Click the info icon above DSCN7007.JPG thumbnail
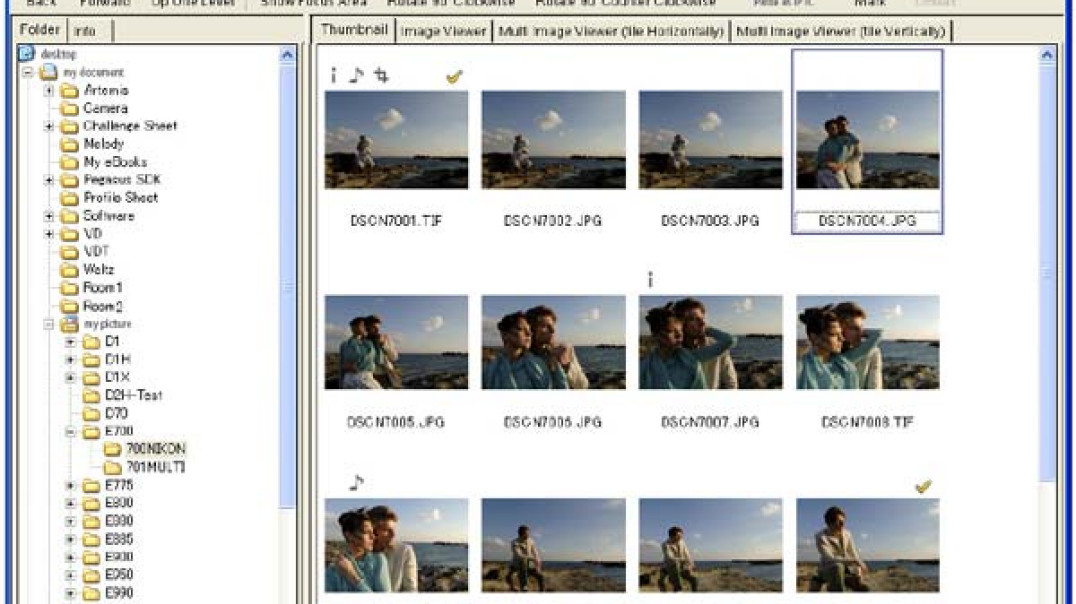Screen dimensions: 1076x604 650,279
